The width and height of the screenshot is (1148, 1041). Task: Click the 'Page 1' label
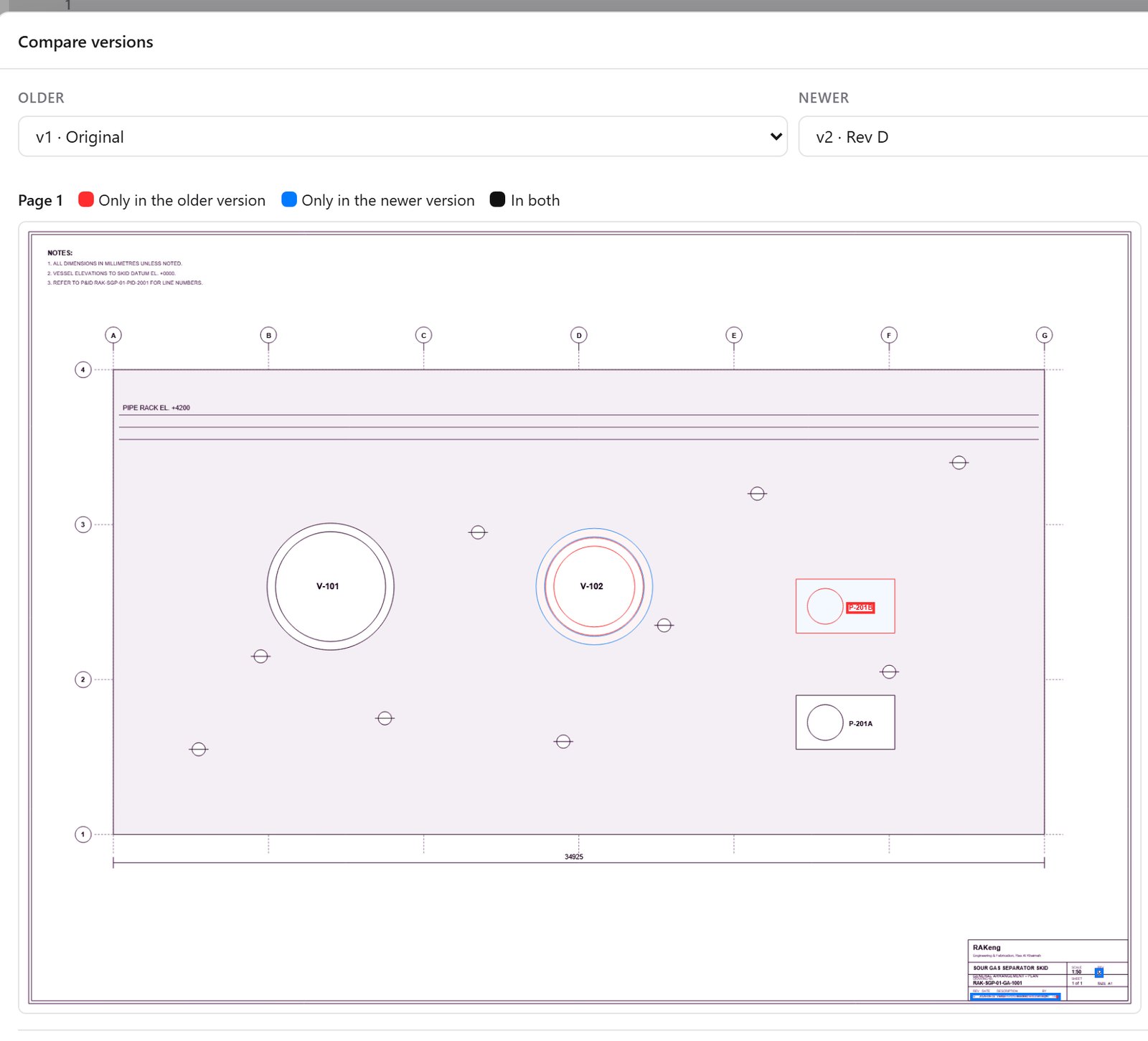(x=40, y=200)
